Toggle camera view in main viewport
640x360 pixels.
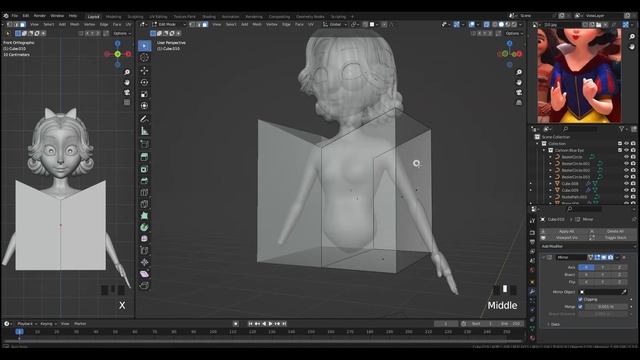(x=519, y=93)
